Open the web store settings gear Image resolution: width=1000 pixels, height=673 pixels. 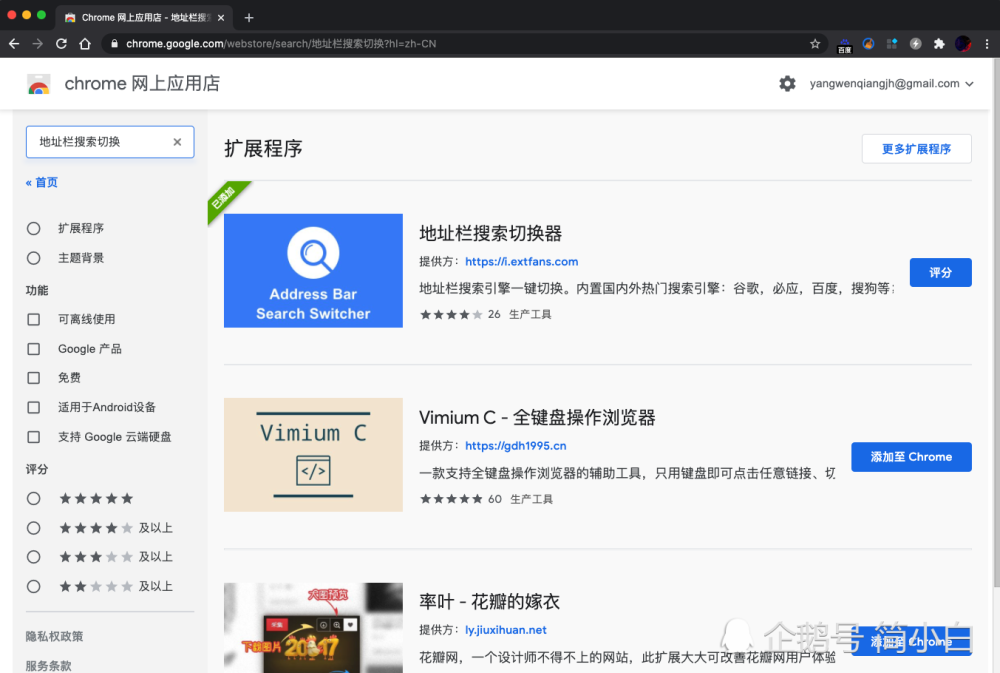point(788,84)
